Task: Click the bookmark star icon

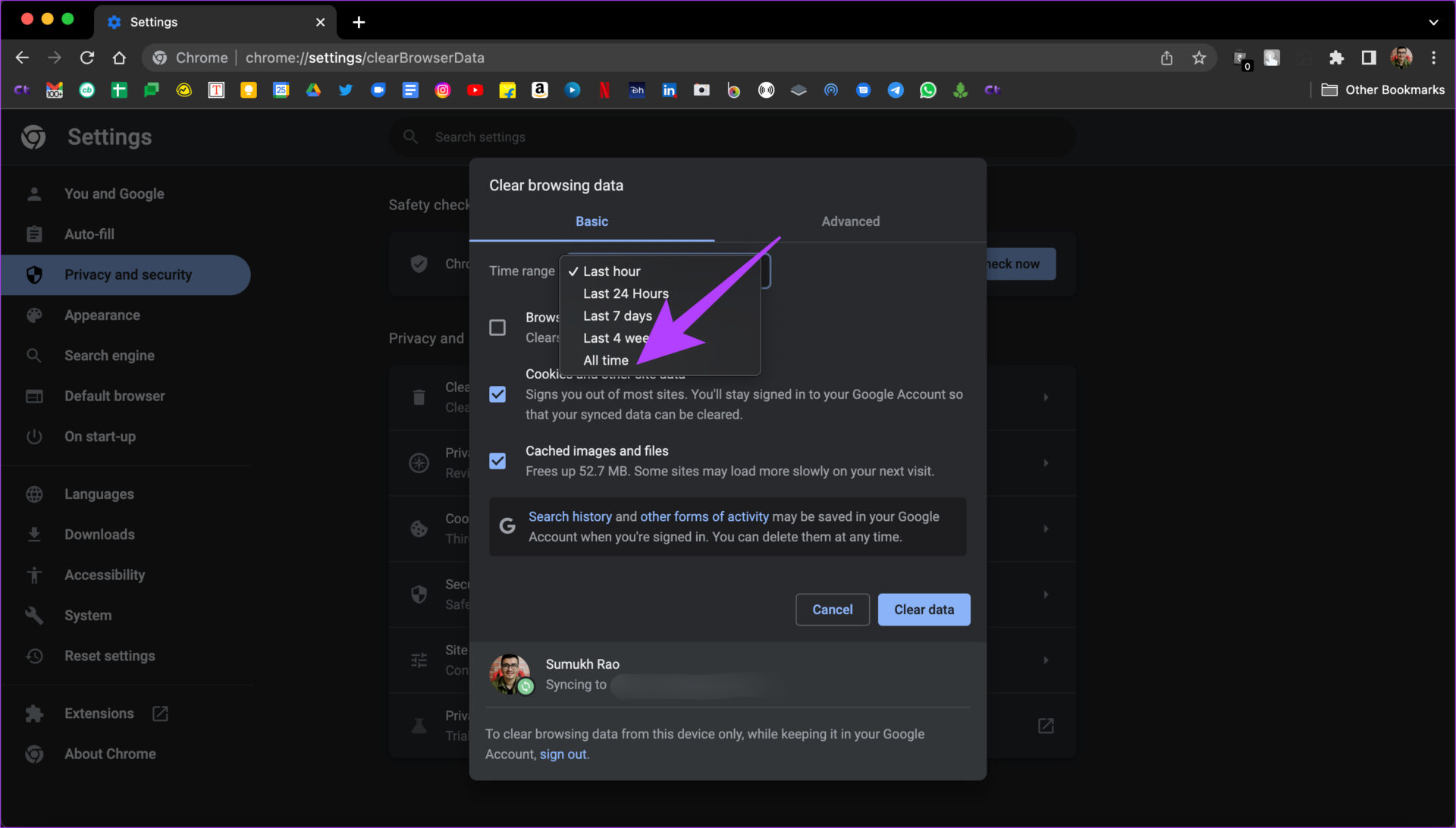Action: [x=1199, y=58]
